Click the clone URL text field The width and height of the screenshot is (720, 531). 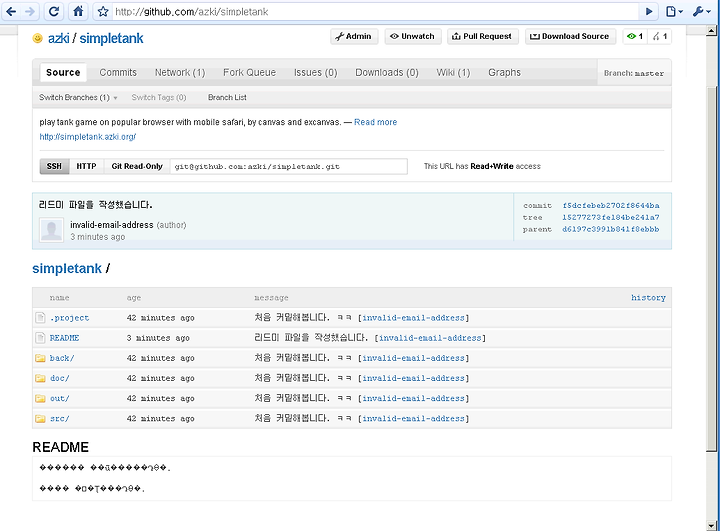tap(288, 166)
